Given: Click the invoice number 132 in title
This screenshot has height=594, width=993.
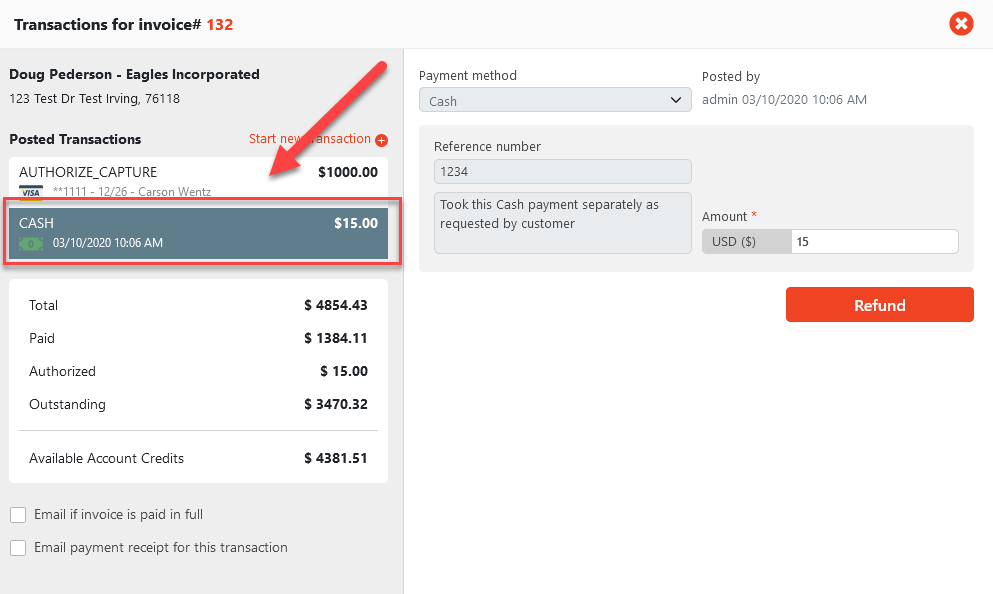Looking at the screenshot, I should (x=220, y=24).
